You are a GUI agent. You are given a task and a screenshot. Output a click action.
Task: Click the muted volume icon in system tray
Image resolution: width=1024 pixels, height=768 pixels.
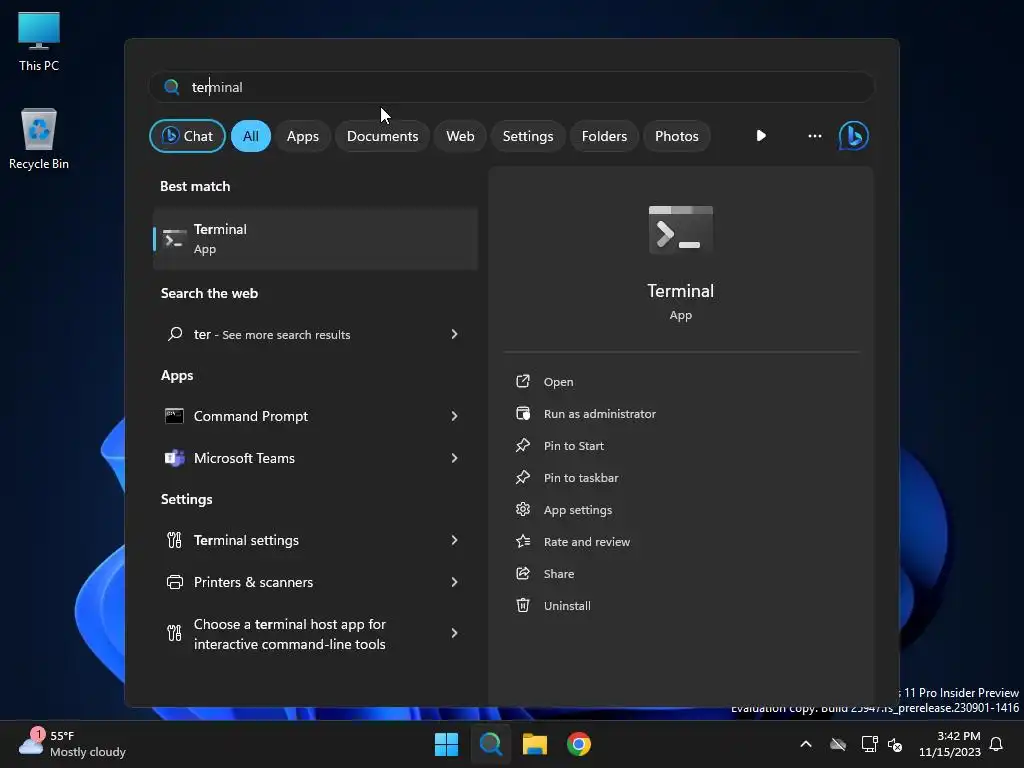895,744
